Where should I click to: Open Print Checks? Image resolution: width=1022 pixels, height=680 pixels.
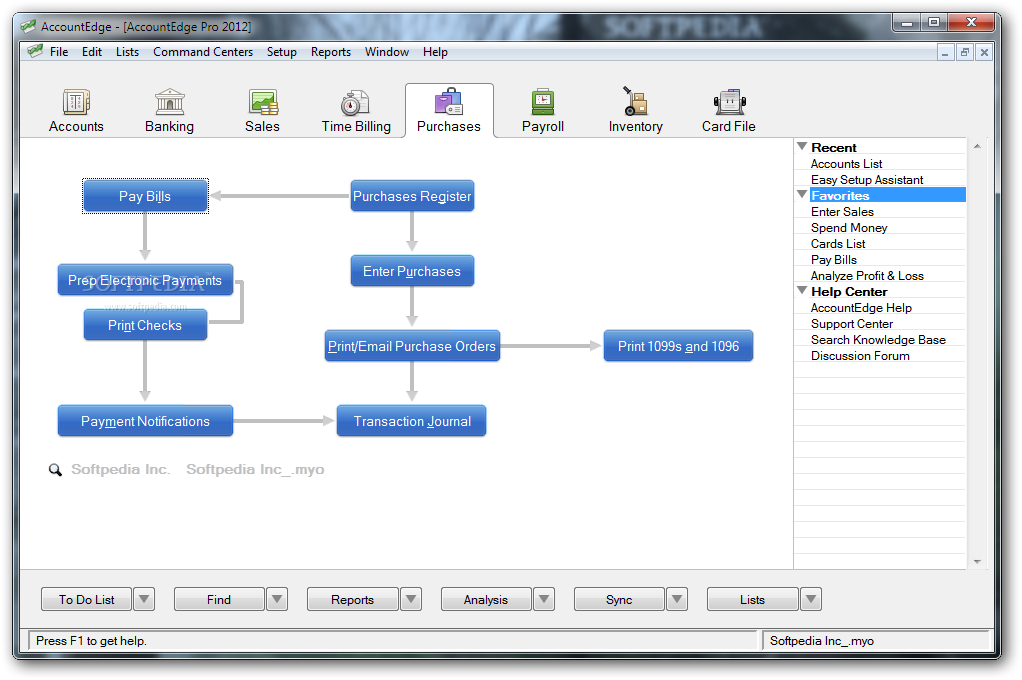click(x=145, y=325)
